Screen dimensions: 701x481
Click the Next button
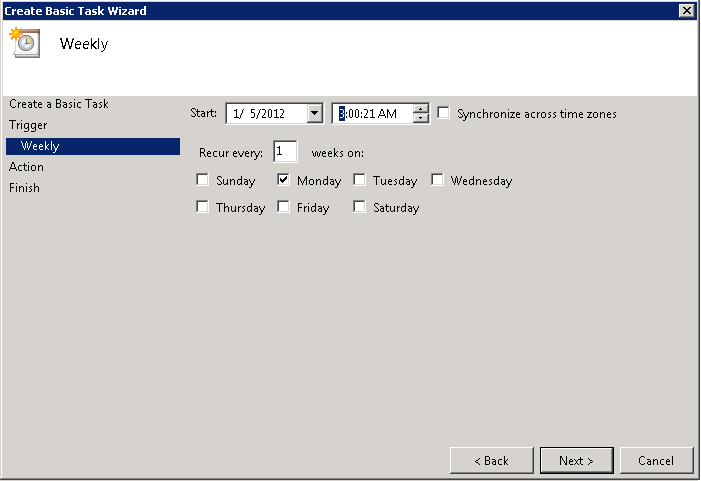pos(576,460)
